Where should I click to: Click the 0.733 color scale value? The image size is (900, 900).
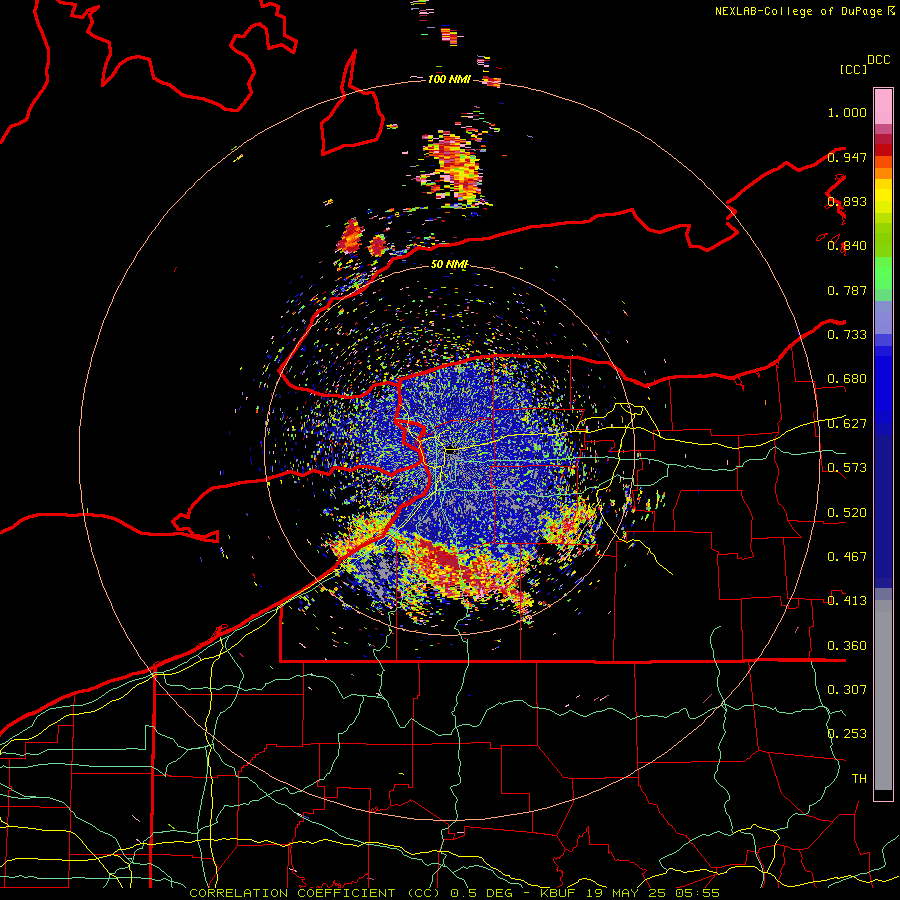(x=847, y=335)
